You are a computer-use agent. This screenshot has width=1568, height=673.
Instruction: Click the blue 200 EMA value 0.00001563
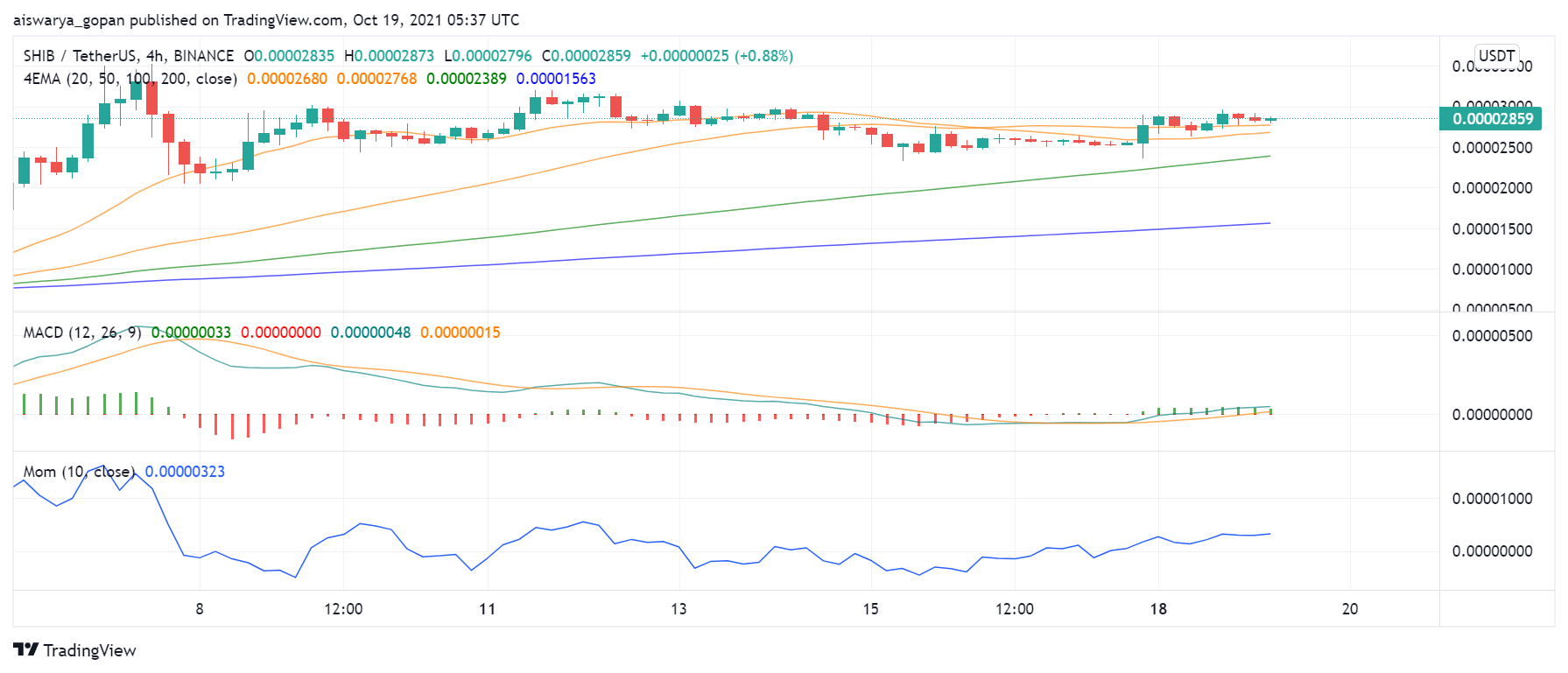coord(556,79)
